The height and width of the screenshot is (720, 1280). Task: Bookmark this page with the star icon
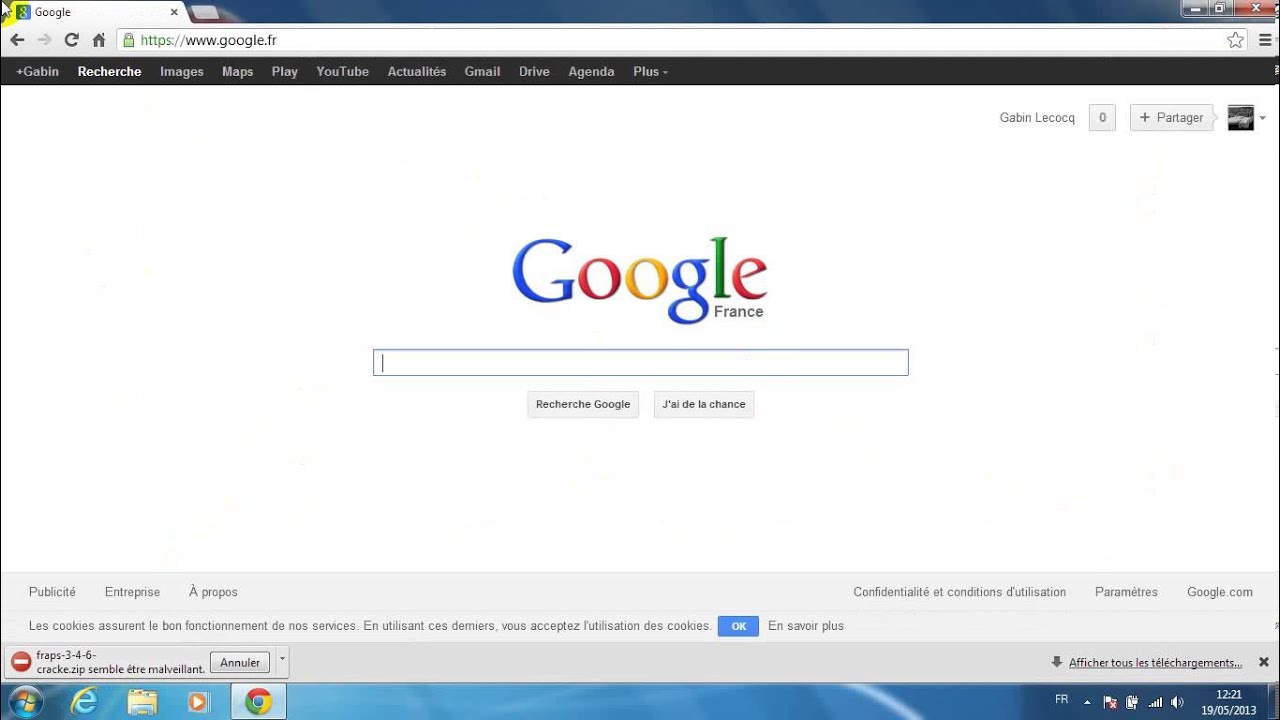tap(1236, 40)
